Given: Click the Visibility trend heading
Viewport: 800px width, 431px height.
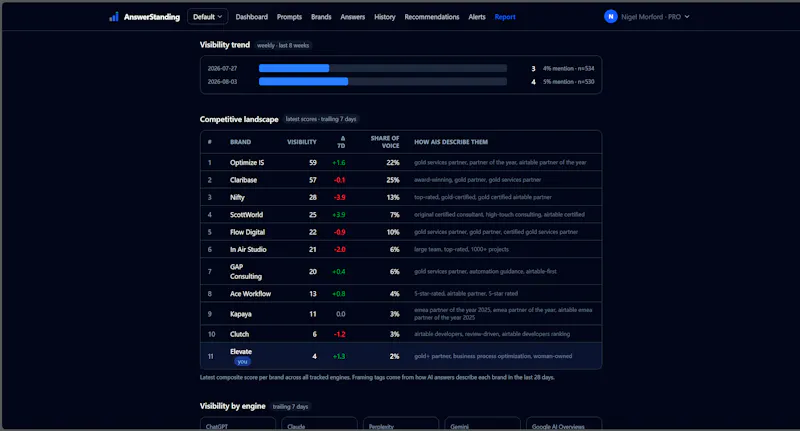Looking at the screenshot, I should pyautogui.click(x=225, y=45).
